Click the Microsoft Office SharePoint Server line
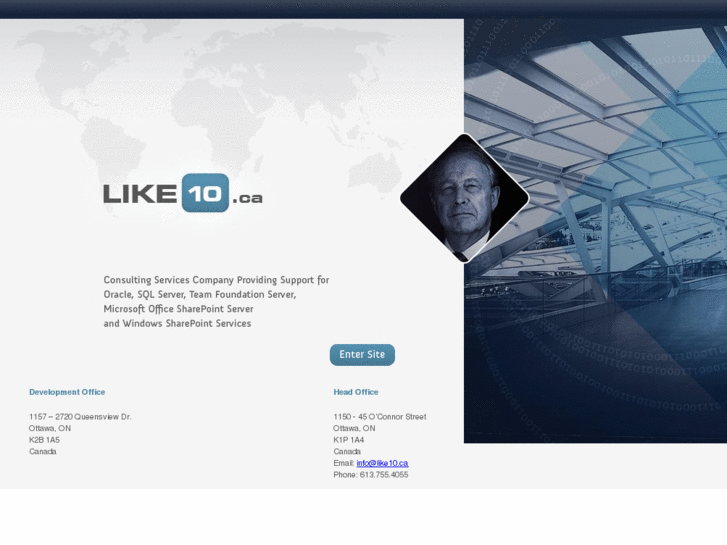Viewport: 727px width, 545px height. [179, 309]
